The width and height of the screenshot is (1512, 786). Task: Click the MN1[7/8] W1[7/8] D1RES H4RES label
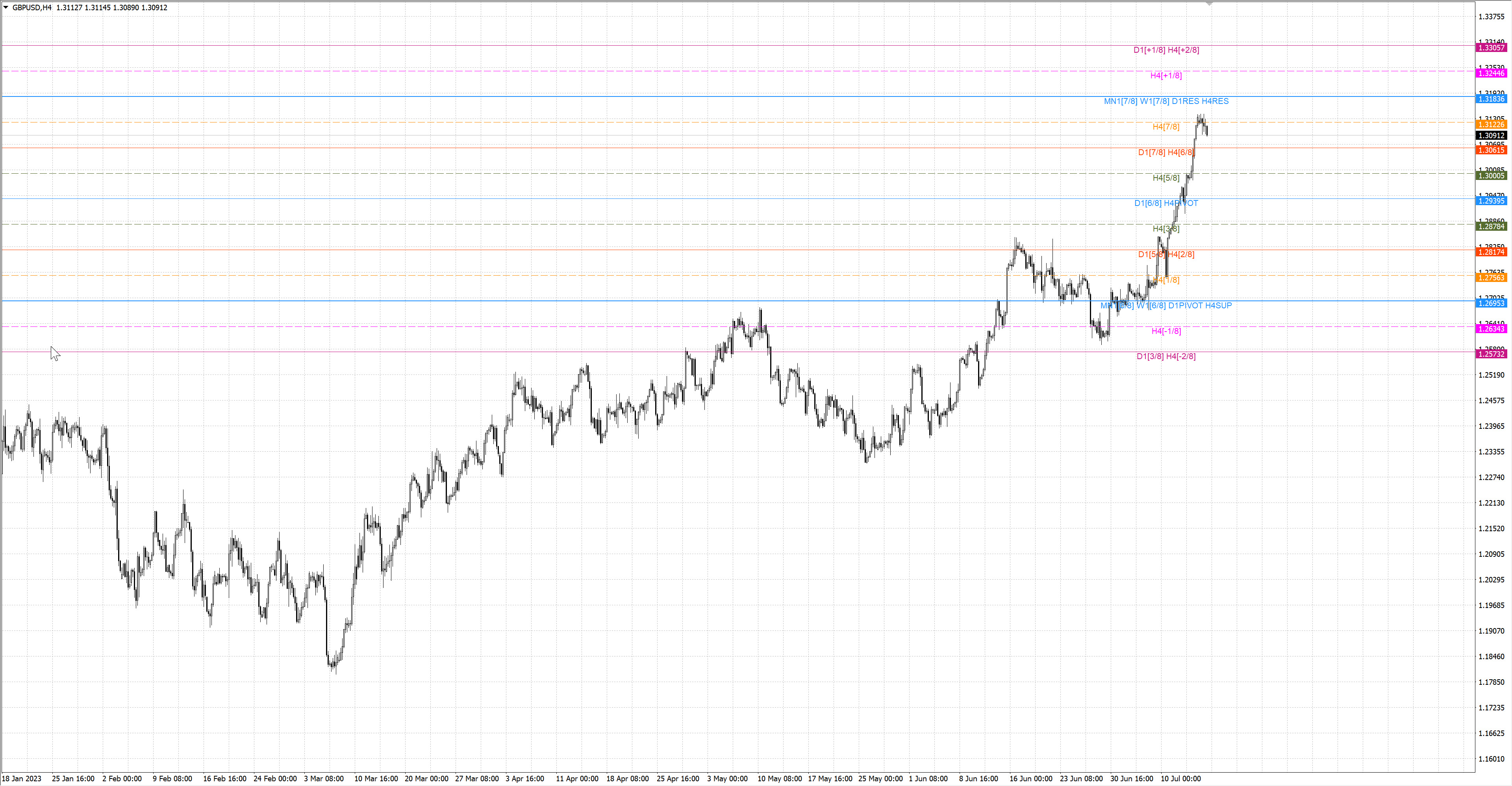coord(1165,101)
